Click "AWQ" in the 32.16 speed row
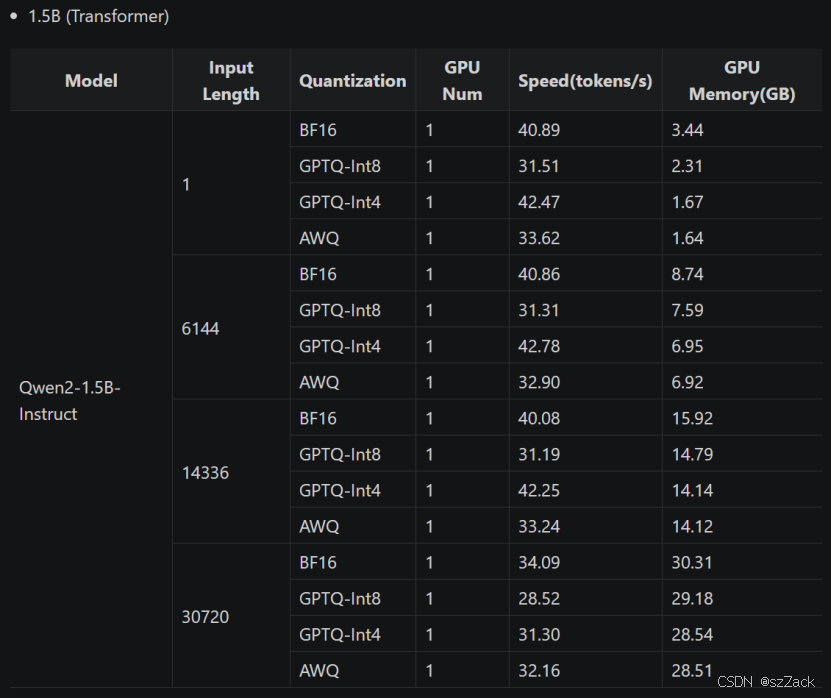Image resolution: width=831 pixels, height=698 pixels. (x=319, y=670)
